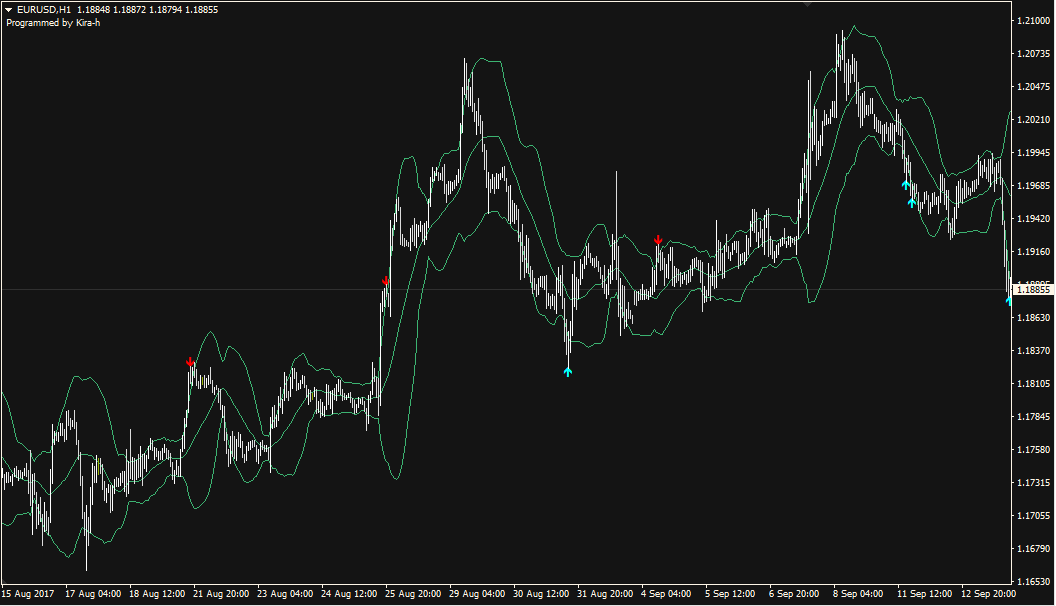The width and height of the screenshot is (1056, 606).
Task: Click the red sell arrow near 21 Aug
Action: (x=189, y=361)
